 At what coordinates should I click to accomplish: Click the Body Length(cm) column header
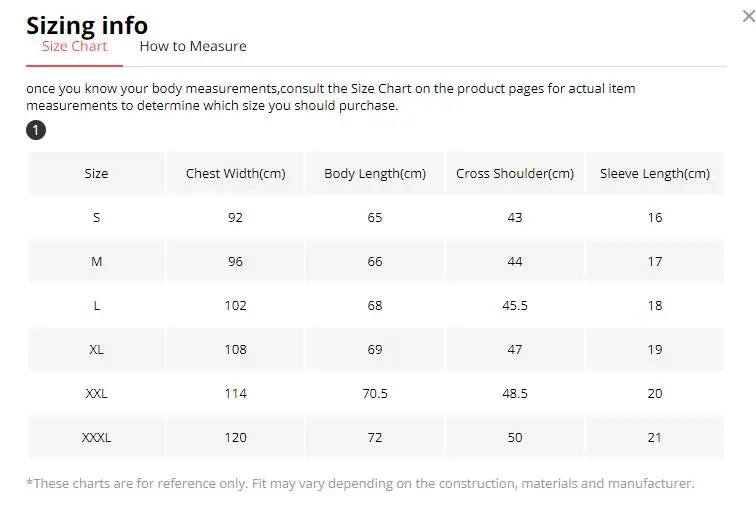(x=375, y=173)
